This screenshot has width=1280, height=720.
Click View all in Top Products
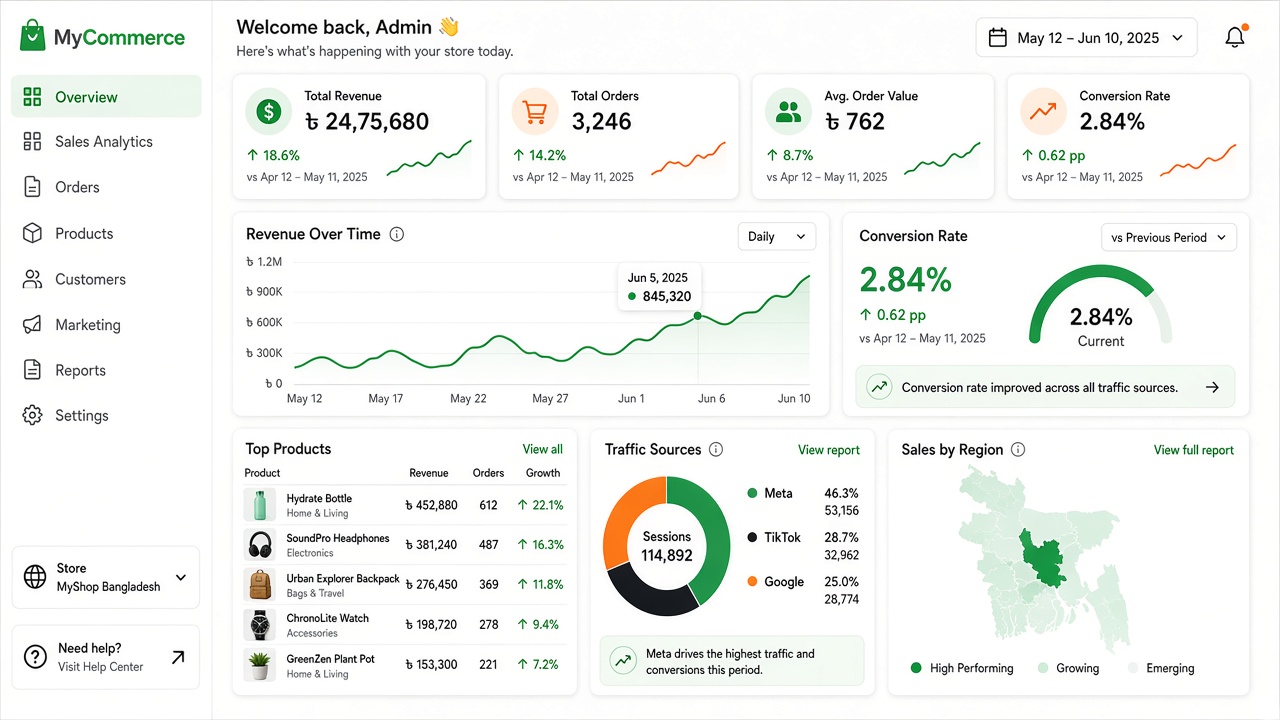542,449
